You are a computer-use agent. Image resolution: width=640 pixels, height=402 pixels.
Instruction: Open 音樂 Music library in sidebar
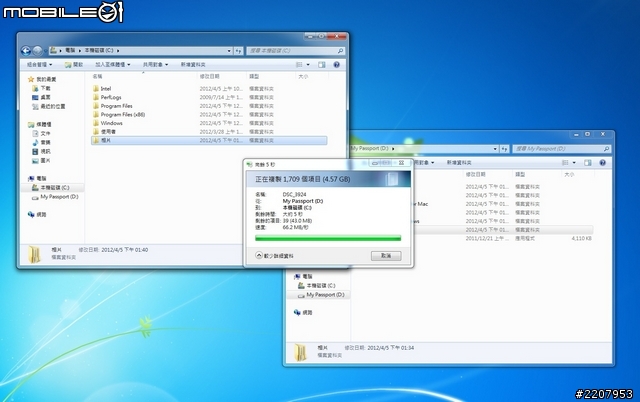pyautogui.click(x=41, y=142)
